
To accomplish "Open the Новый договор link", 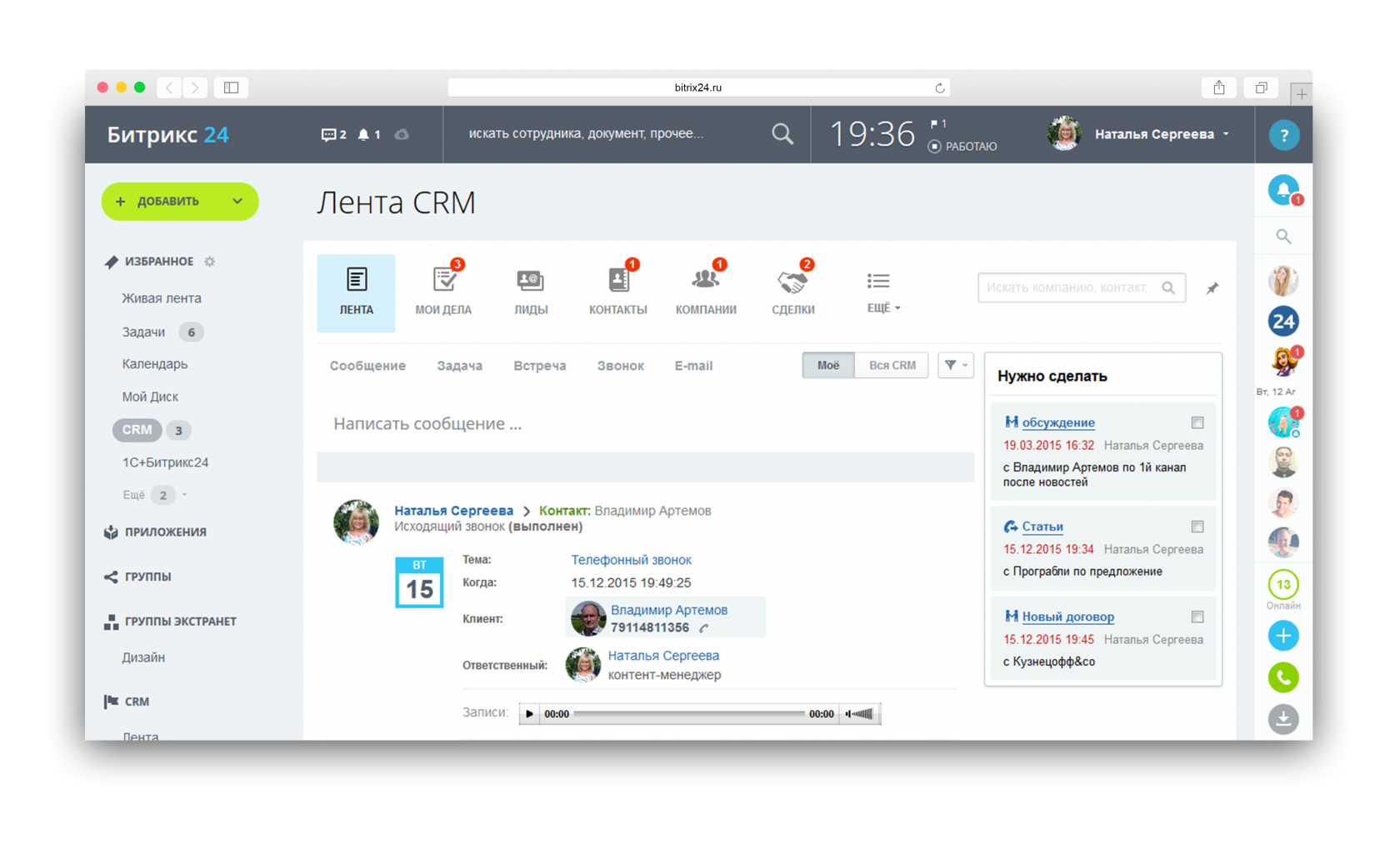I will tap(1067, 617).
